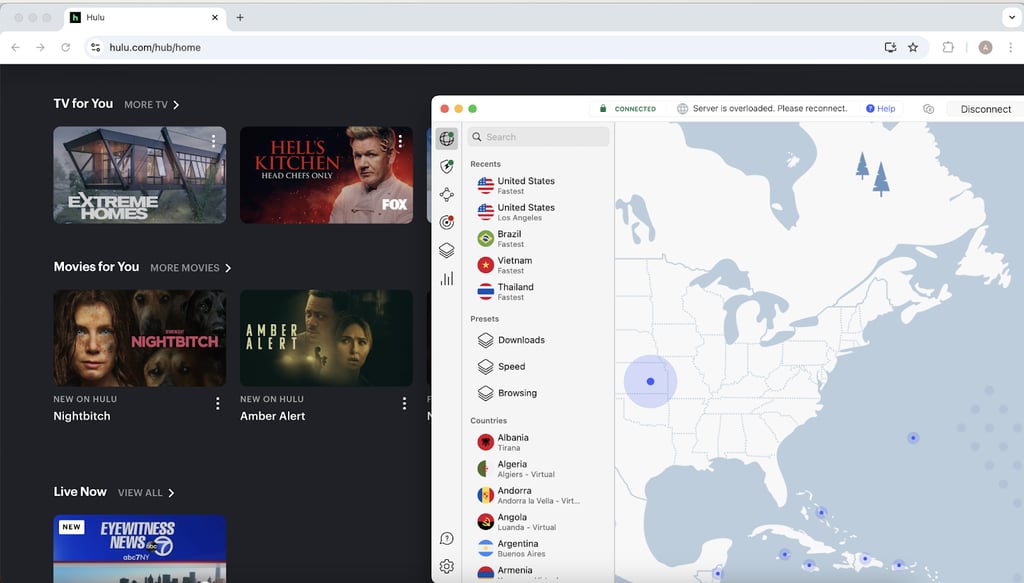Viewport: 1024px width, 583px height.
Task: Click browser back arrow
Action: coord(15,47)
